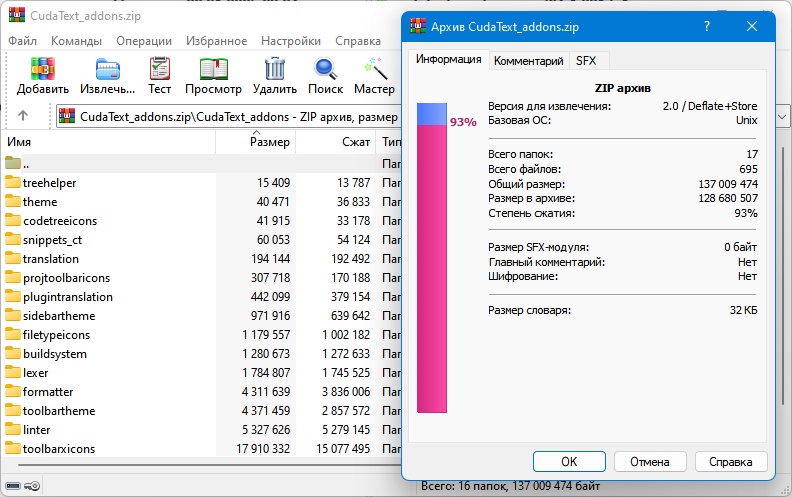Click the projtoolbaricons folder icon
Image resolution: width=792 pixels, height=497 pixels.
(x=13, y=277)
